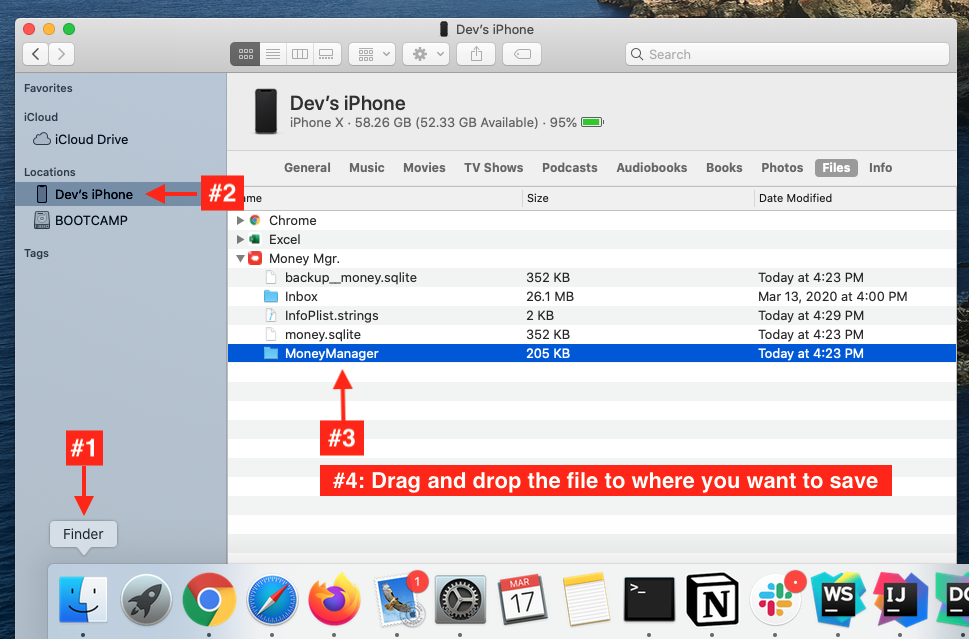Screen dimensions: 969x639
Task: Click the Inbox folder icon
Action: (271, 297)
